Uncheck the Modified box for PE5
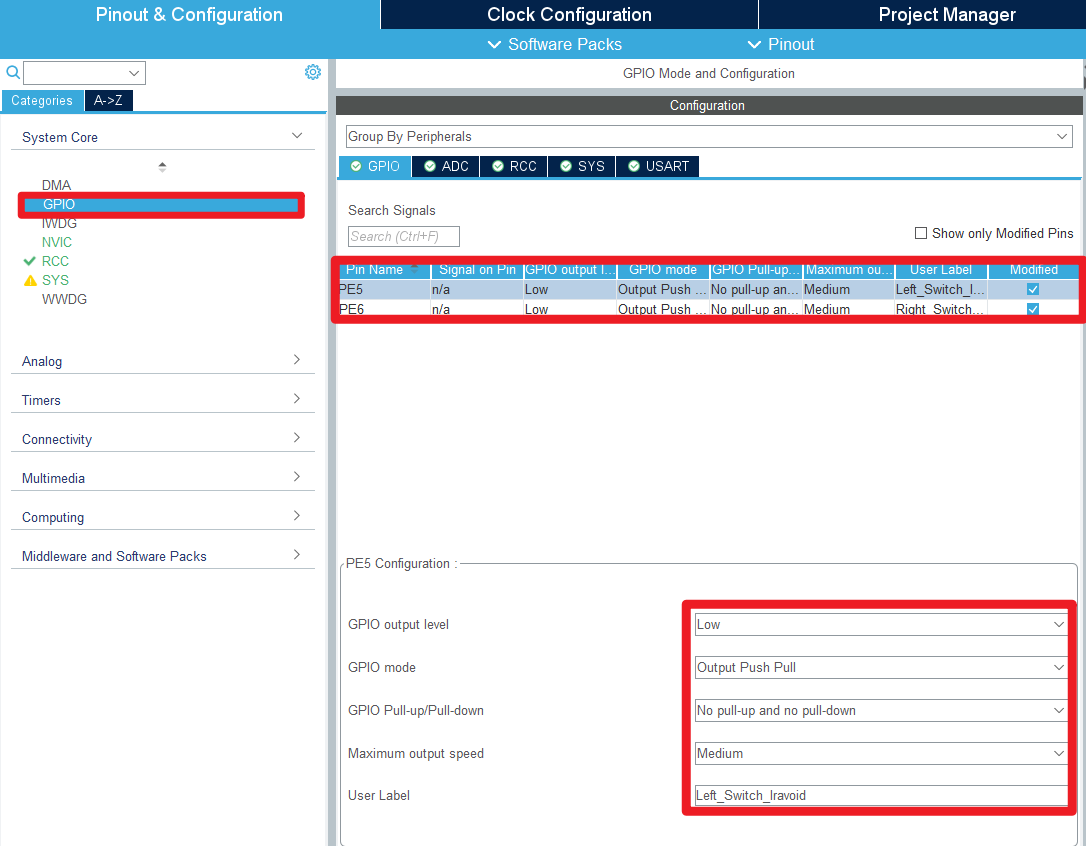1086x846 pixels. point(1033,290)
